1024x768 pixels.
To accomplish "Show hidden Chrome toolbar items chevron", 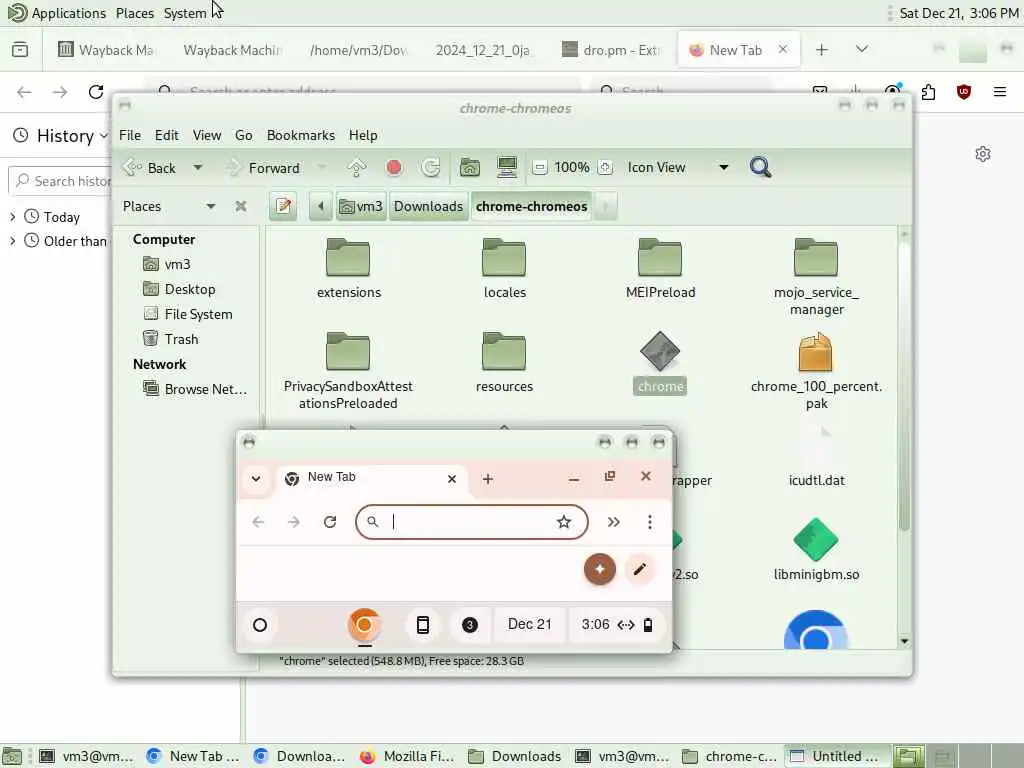I will pos(613,522).
